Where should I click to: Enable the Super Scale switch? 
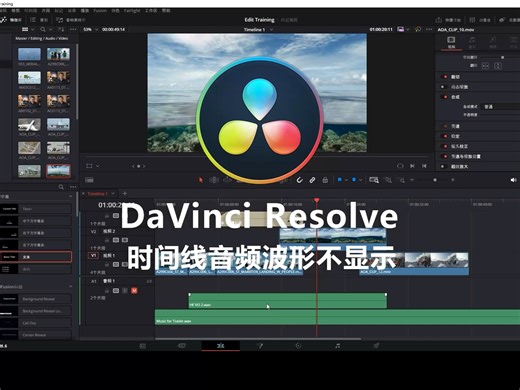(x=443, y=166)
